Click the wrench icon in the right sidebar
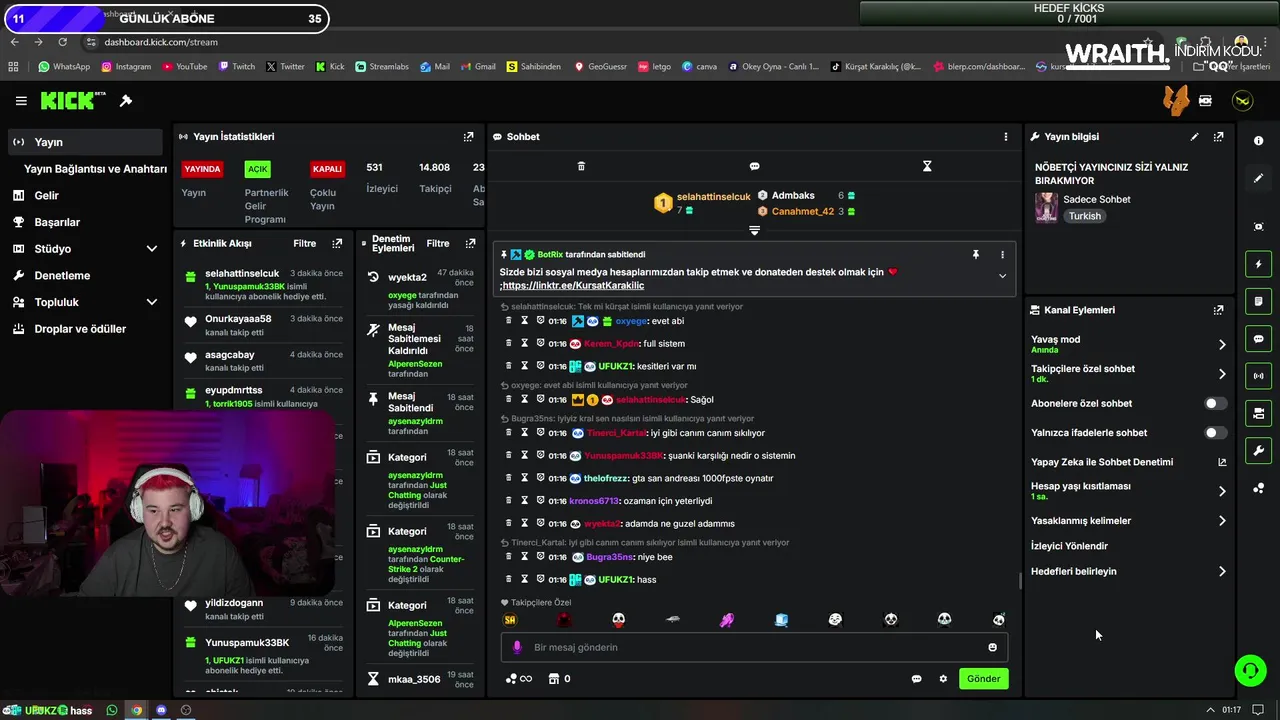This screenshot has height=720, width=1280. point(1258,451)
